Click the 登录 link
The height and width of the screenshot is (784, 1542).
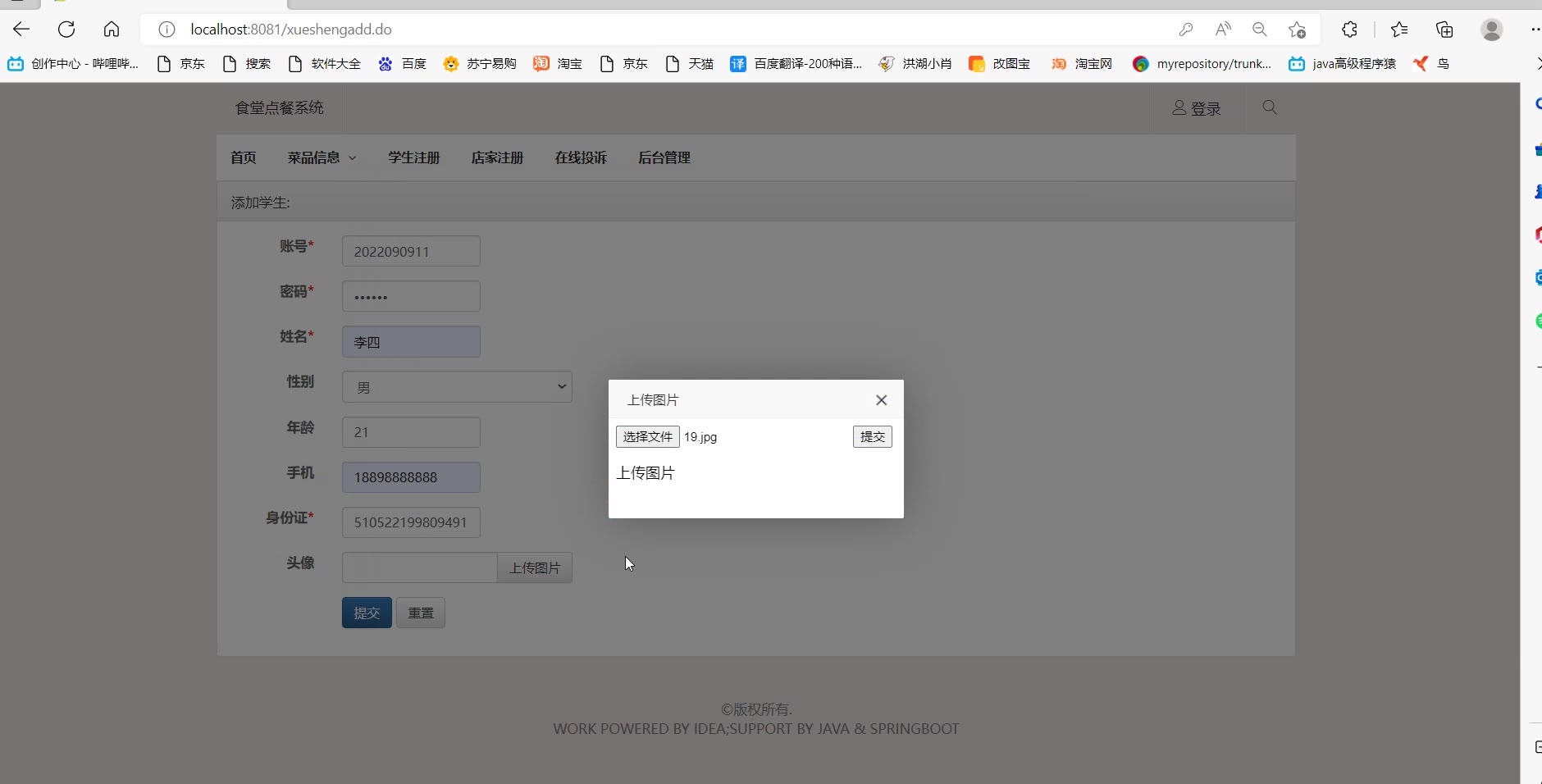1197,108
